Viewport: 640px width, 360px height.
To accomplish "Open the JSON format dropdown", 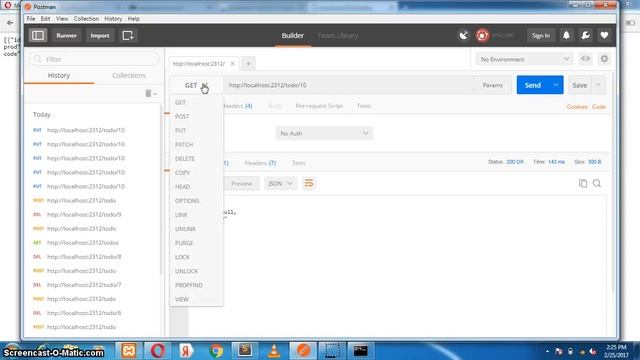I will (x=280, y=184).
